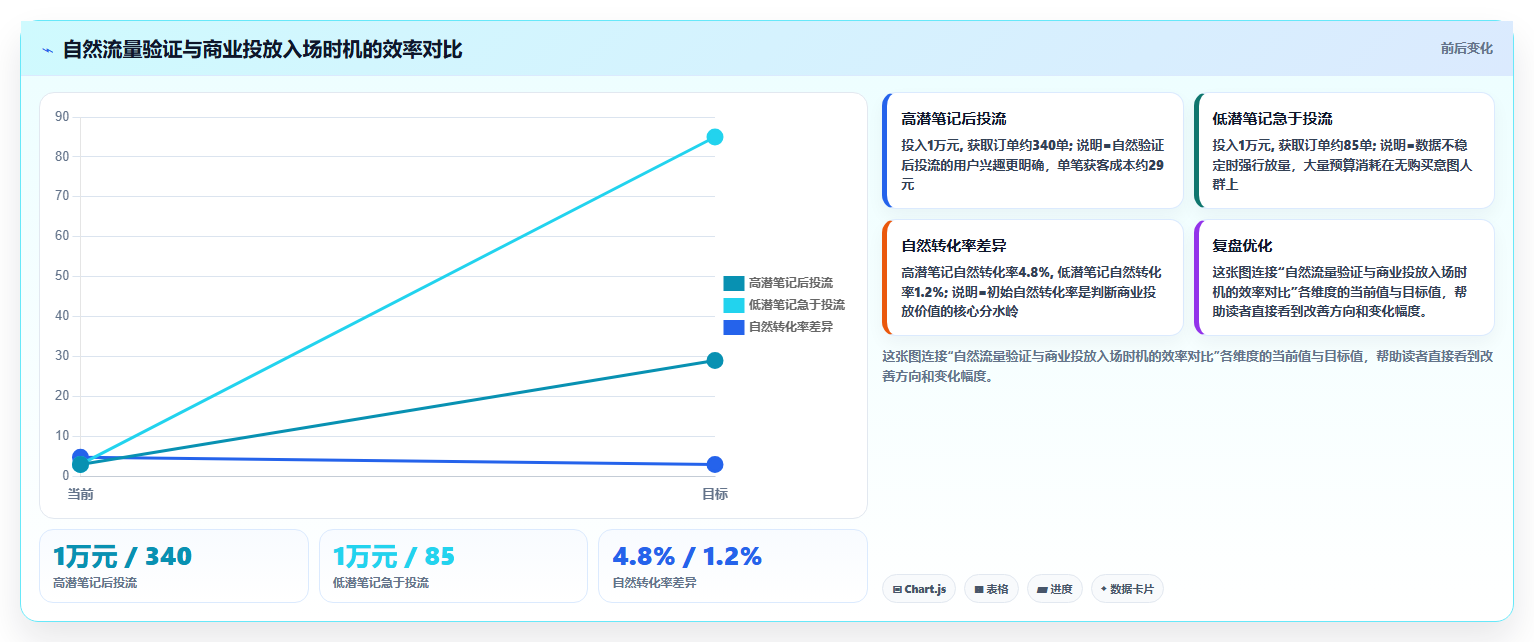The width and height of the screenshot is (1534, 642).
Task: Click the 进度 tag
Action: (1055, 589)
